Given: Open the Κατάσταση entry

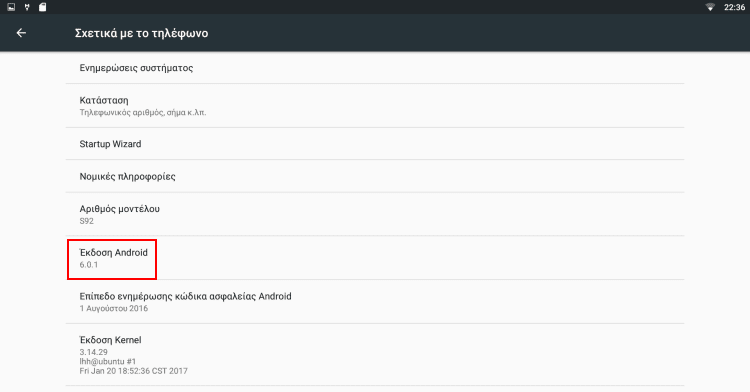Looking at the screenshot, I should tap(375, 106).
